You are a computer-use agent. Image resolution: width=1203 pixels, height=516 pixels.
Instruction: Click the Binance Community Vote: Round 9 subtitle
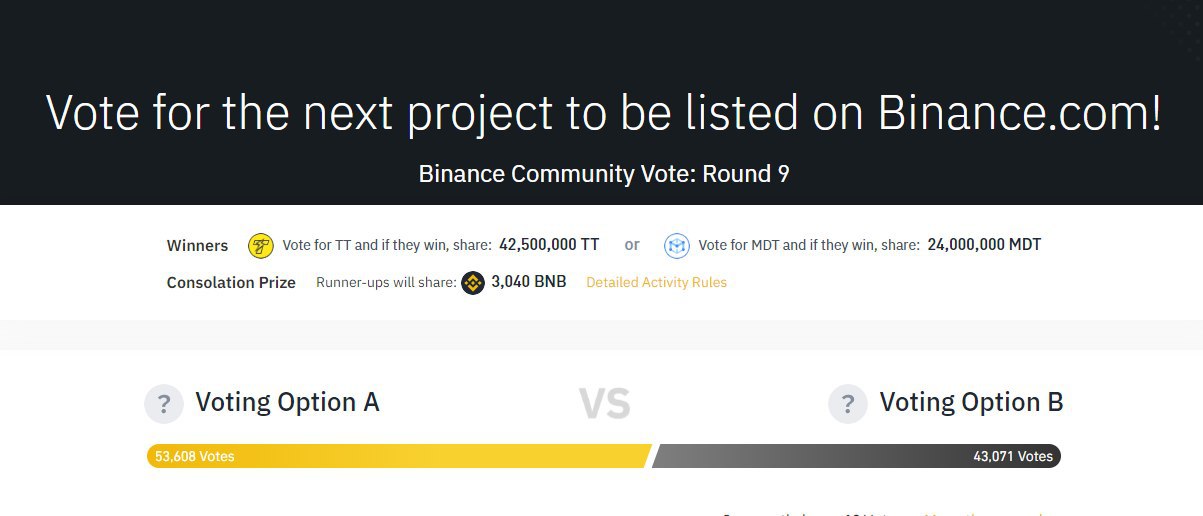[604, 173]
